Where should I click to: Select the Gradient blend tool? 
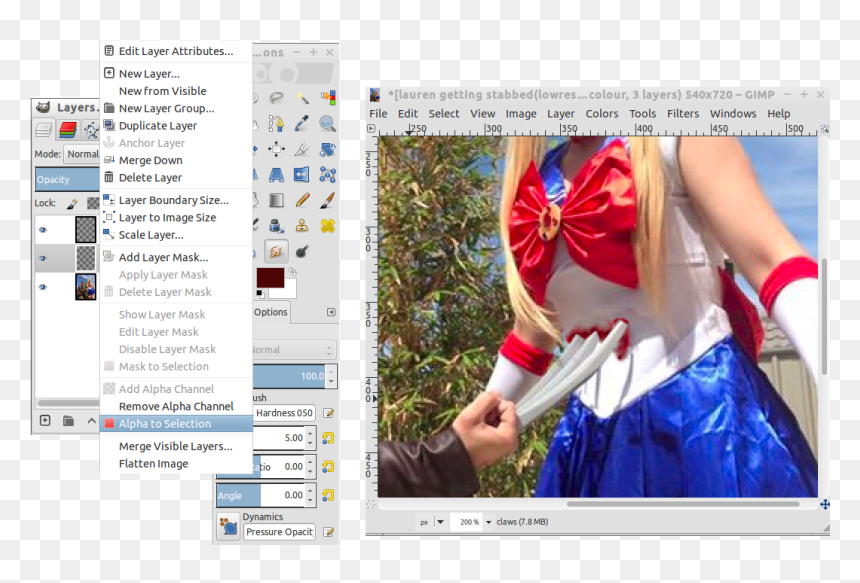point(276,200)
